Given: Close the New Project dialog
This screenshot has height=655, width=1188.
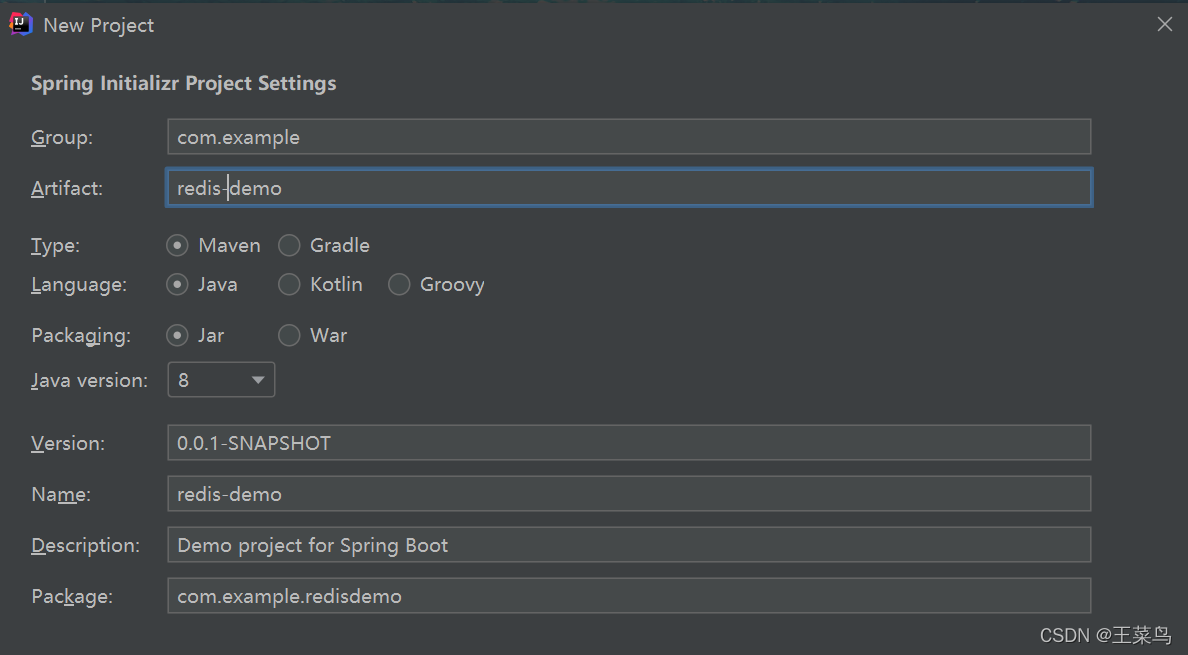Looking at the screenshot, I should pyautogui.click(x=1165, y=24).
